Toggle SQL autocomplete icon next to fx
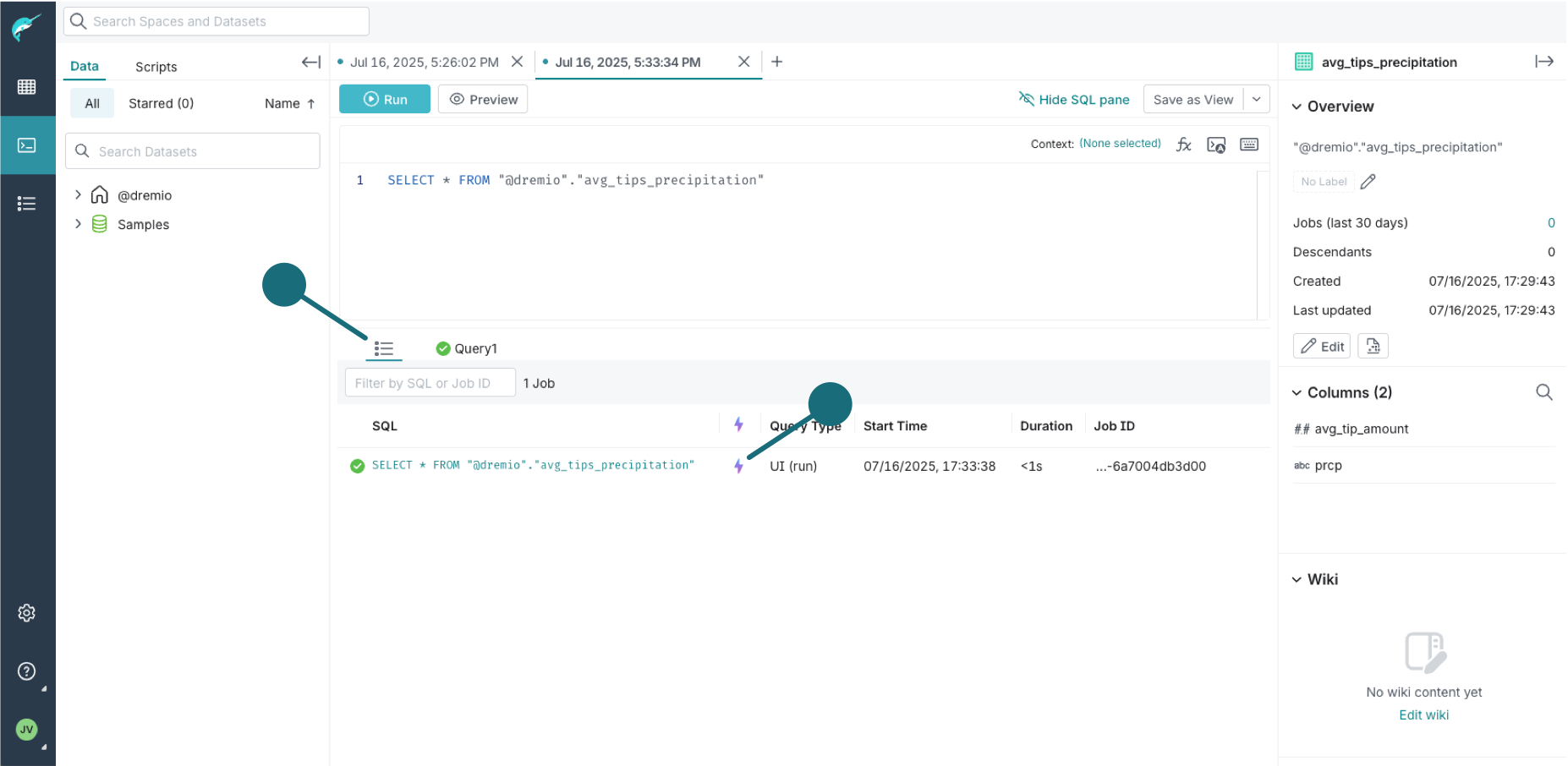This screenshot has height=766, width=1568. click(1216, 145)
